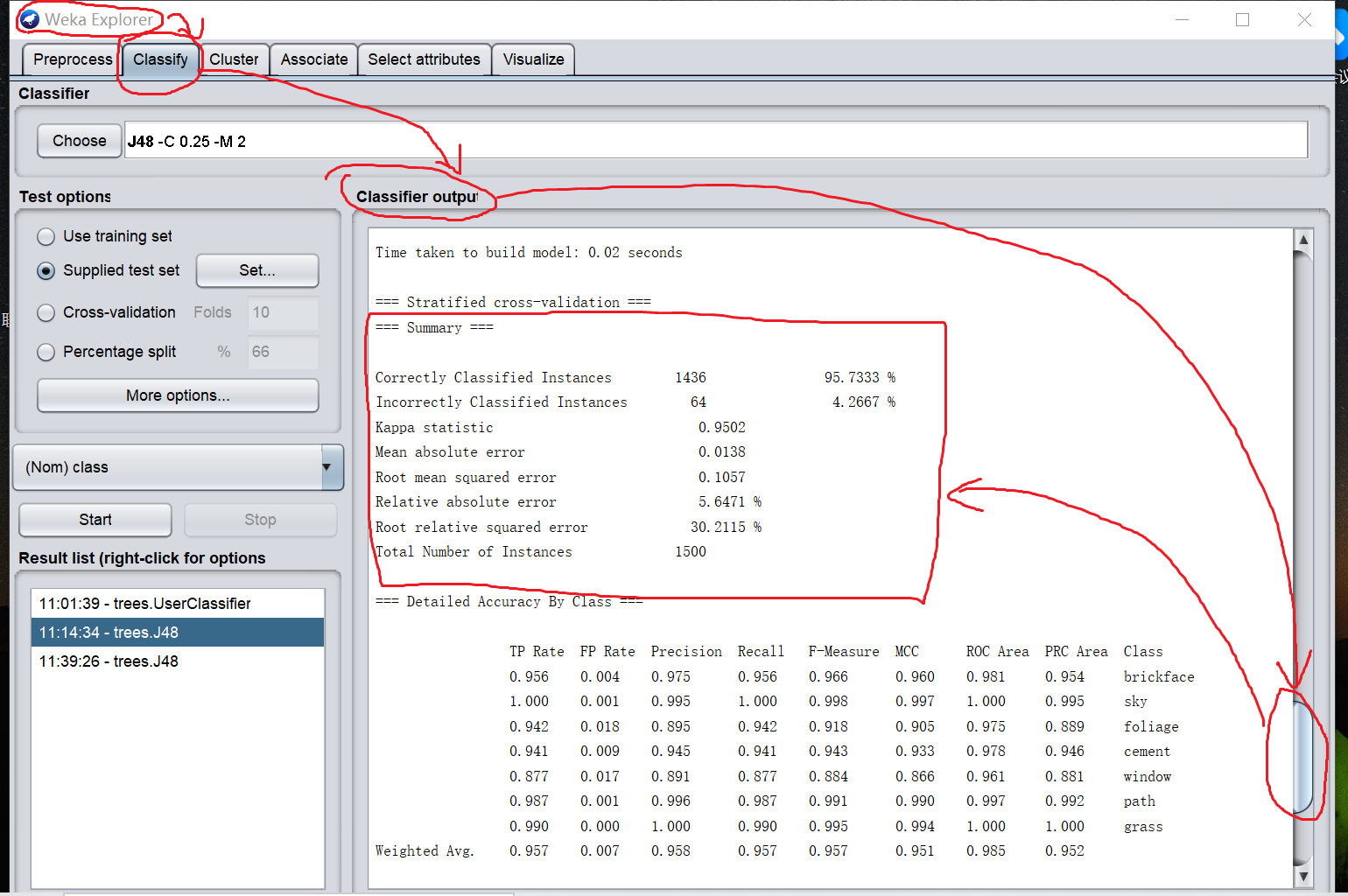The width and height of the screenshot is (1348, 896).
Task: Click the Stop button
Action: pyautogui.click(x=260, y=520)
